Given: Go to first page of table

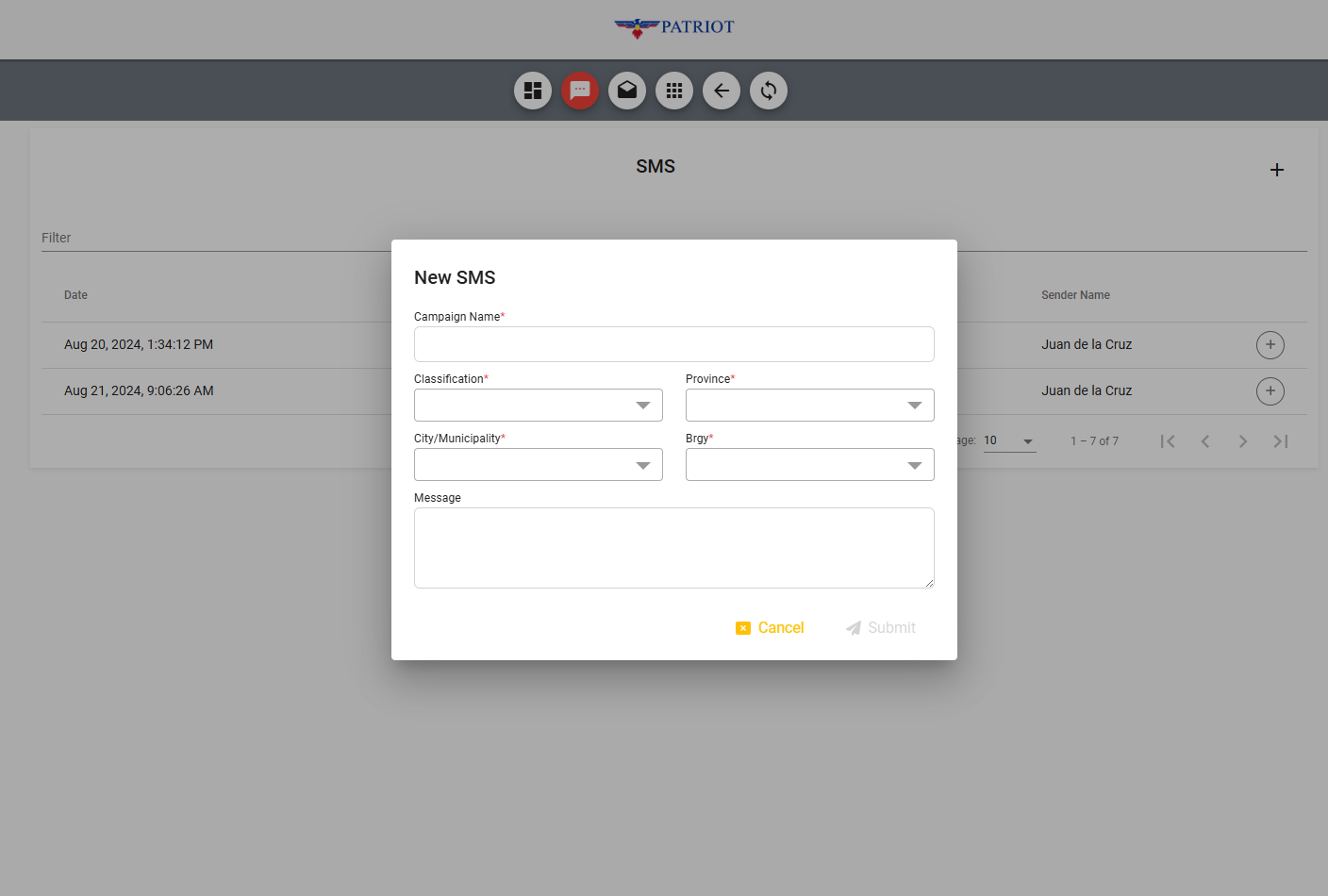Looking at the screenshot, I should (x=1168, y=441).
